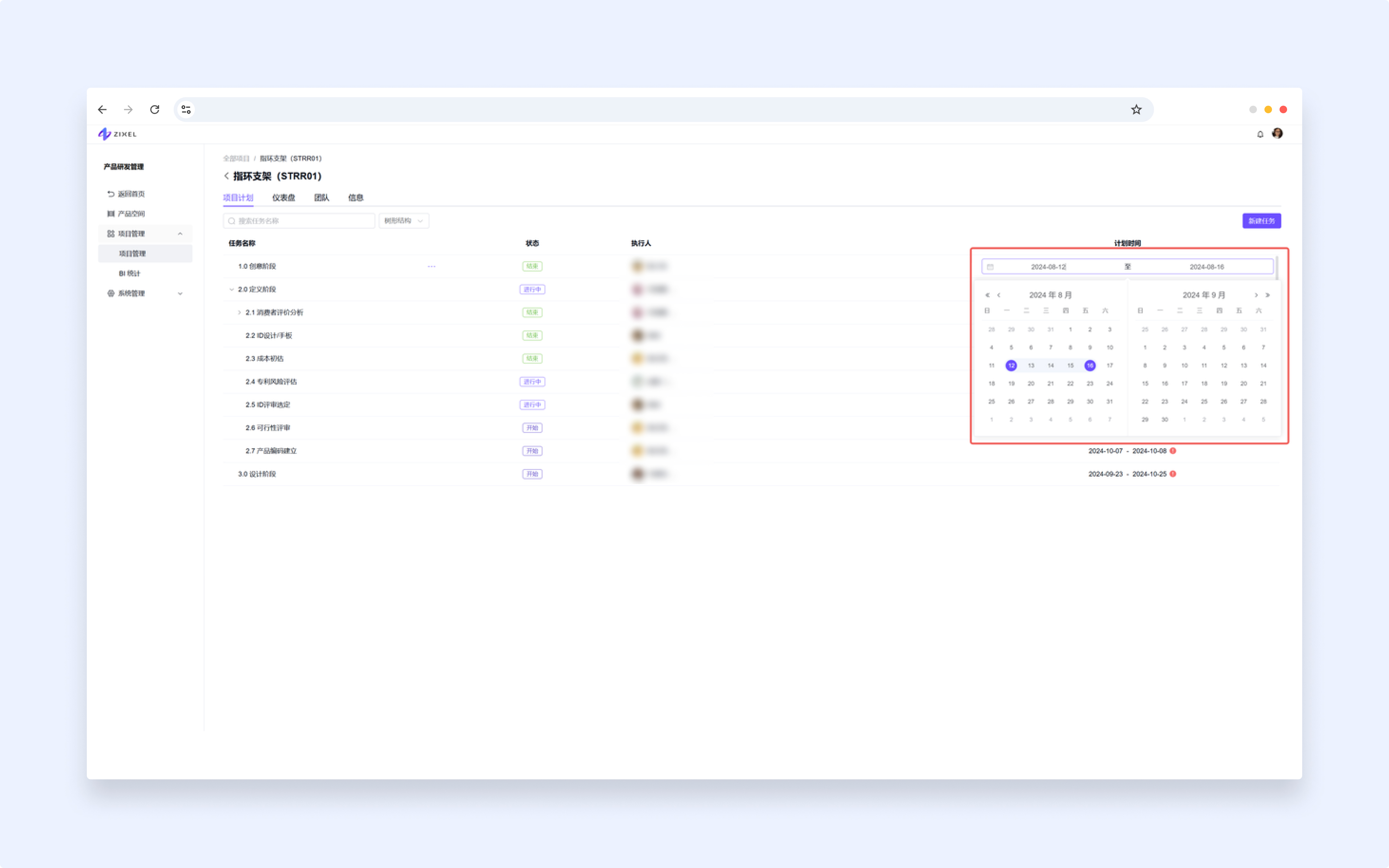Image resolution: width=1389 pixels, height=868 pixels.
Task: Go to the next month in the date picker
Action: (1256, 295)
